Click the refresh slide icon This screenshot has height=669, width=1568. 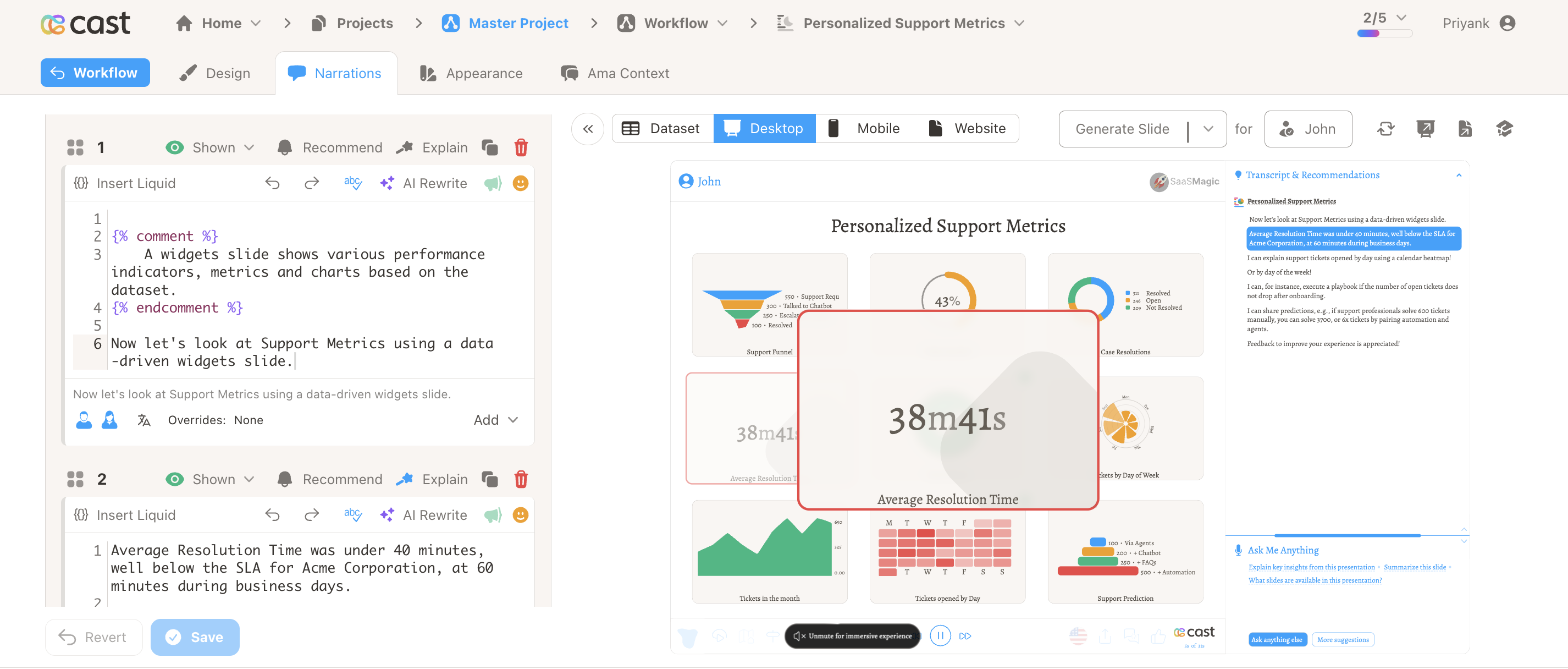[x=1386, y=129]
